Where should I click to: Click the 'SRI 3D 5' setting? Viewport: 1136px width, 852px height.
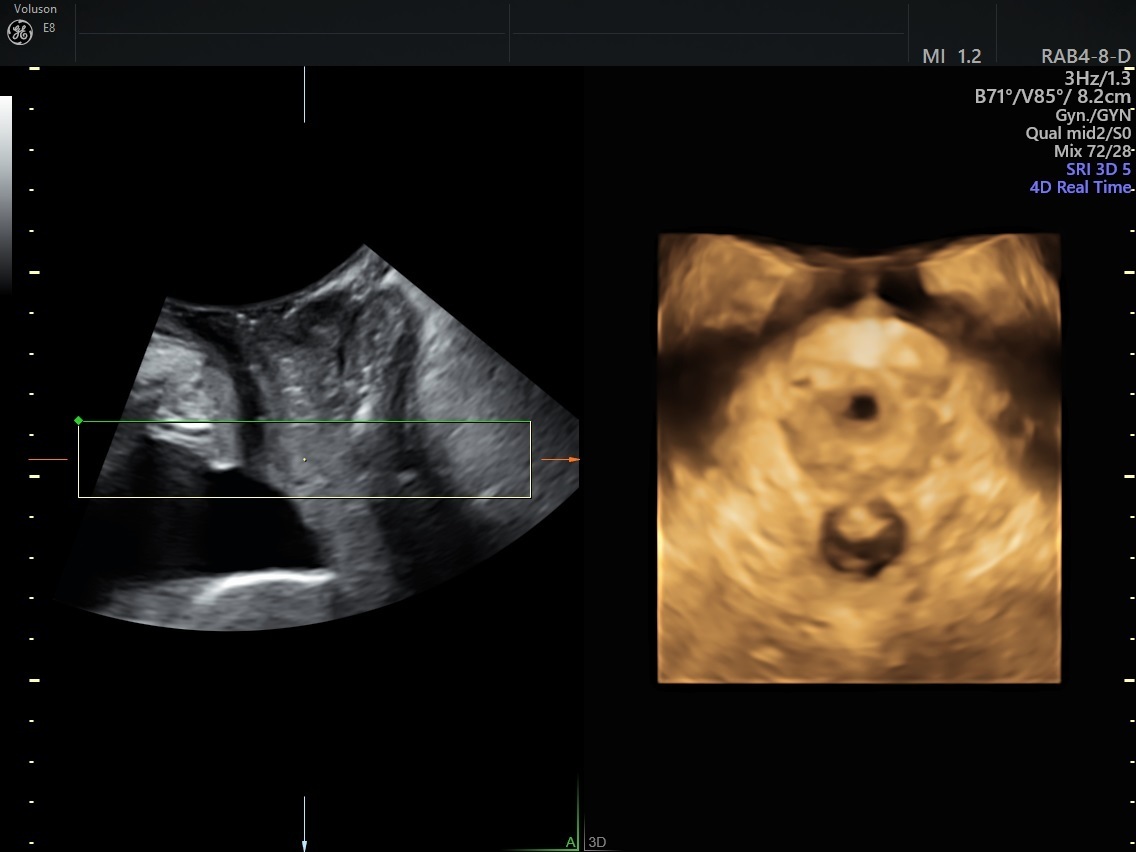point(1098,169)
